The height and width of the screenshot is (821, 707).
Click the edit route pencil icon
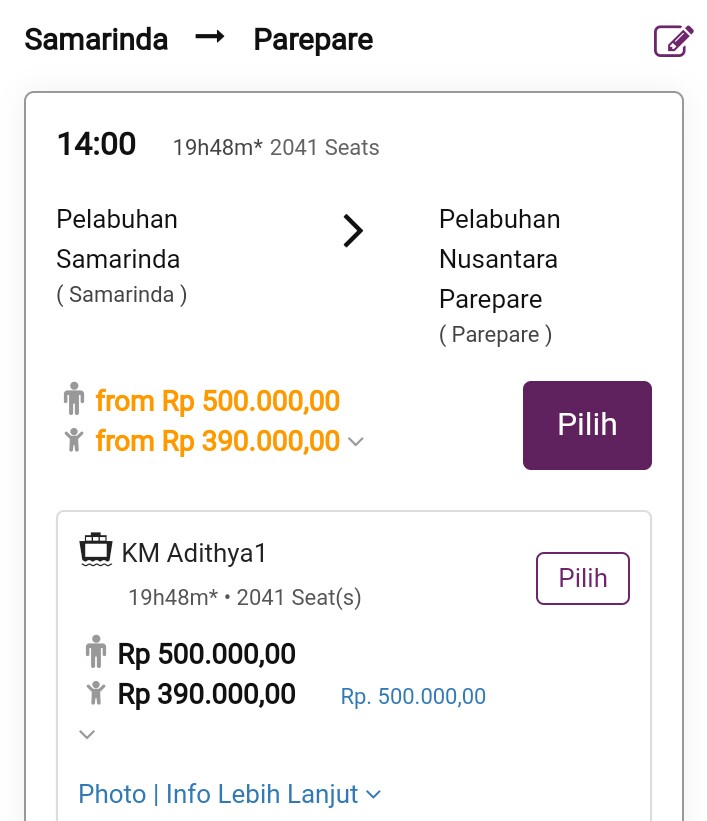coord(673,40)
